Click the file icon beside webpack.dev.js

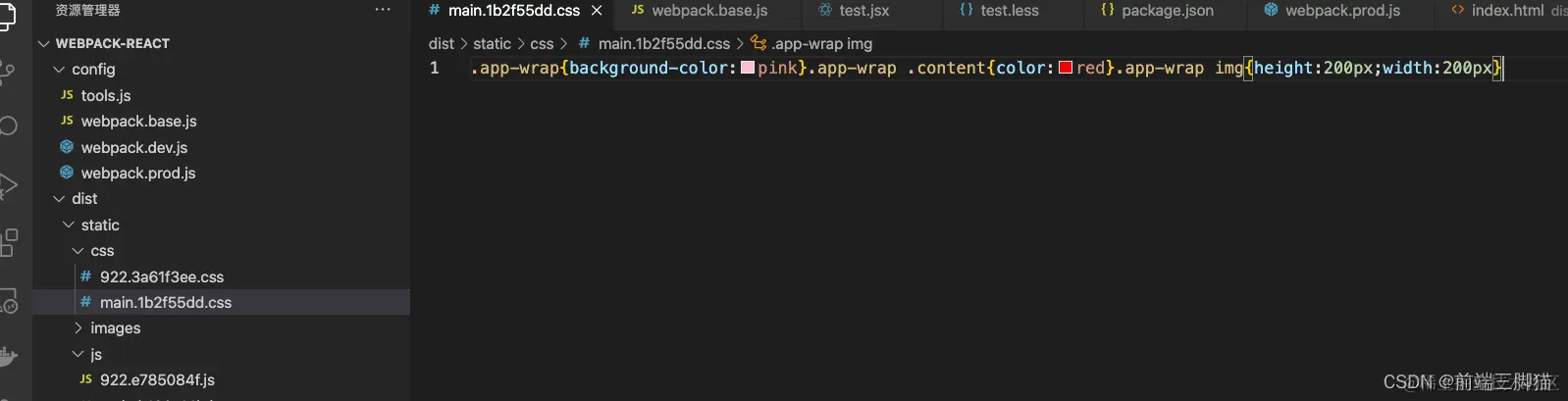click(67, 147)
